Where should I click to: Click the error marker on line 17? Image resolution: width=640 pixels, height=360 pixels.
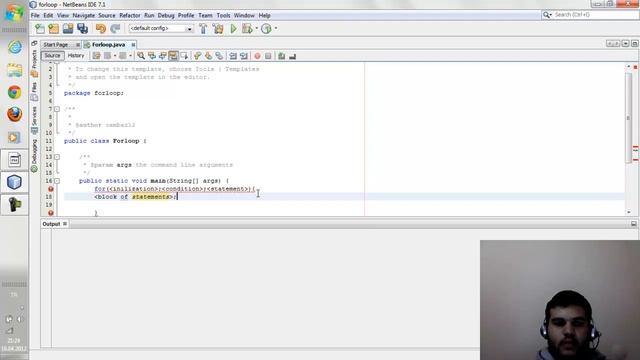(x=51, y=189)
